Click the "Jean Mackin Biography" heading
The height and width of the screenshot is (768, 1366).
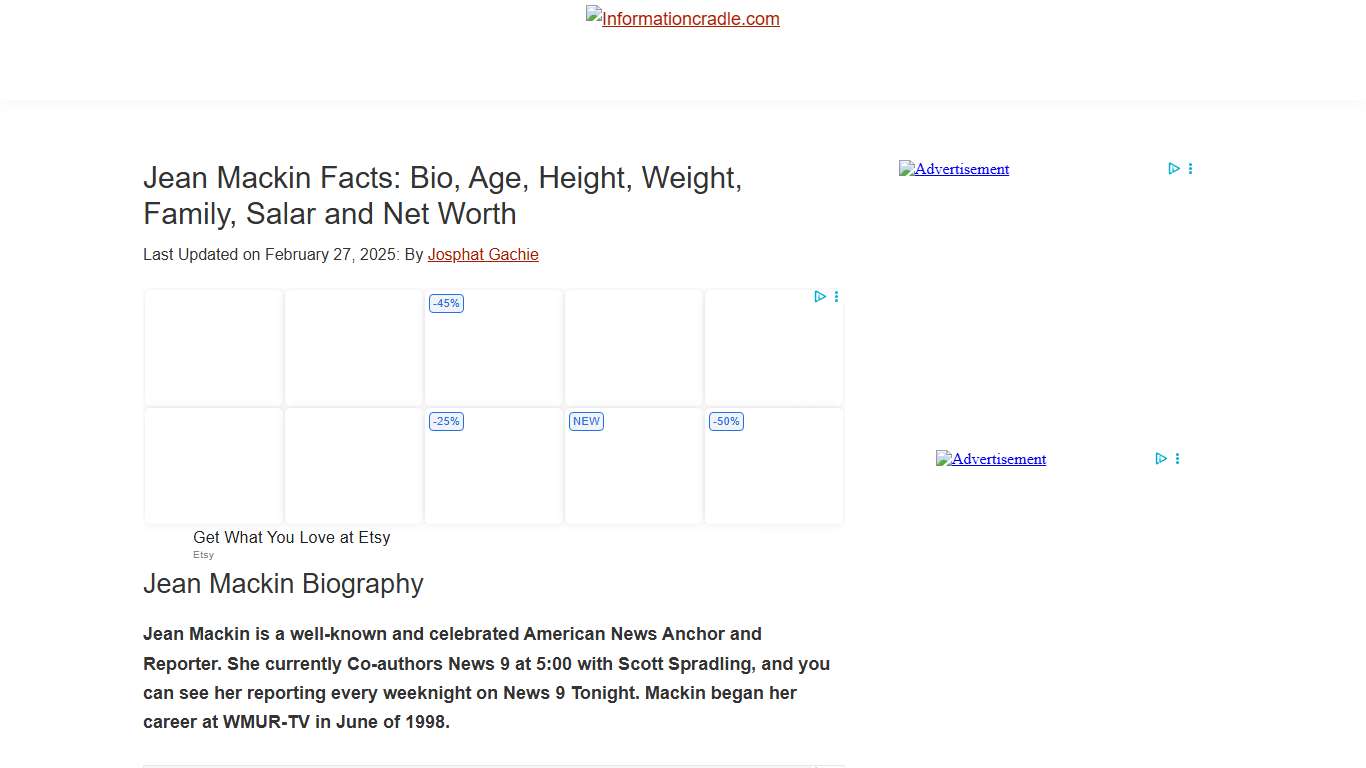point(283,584)
